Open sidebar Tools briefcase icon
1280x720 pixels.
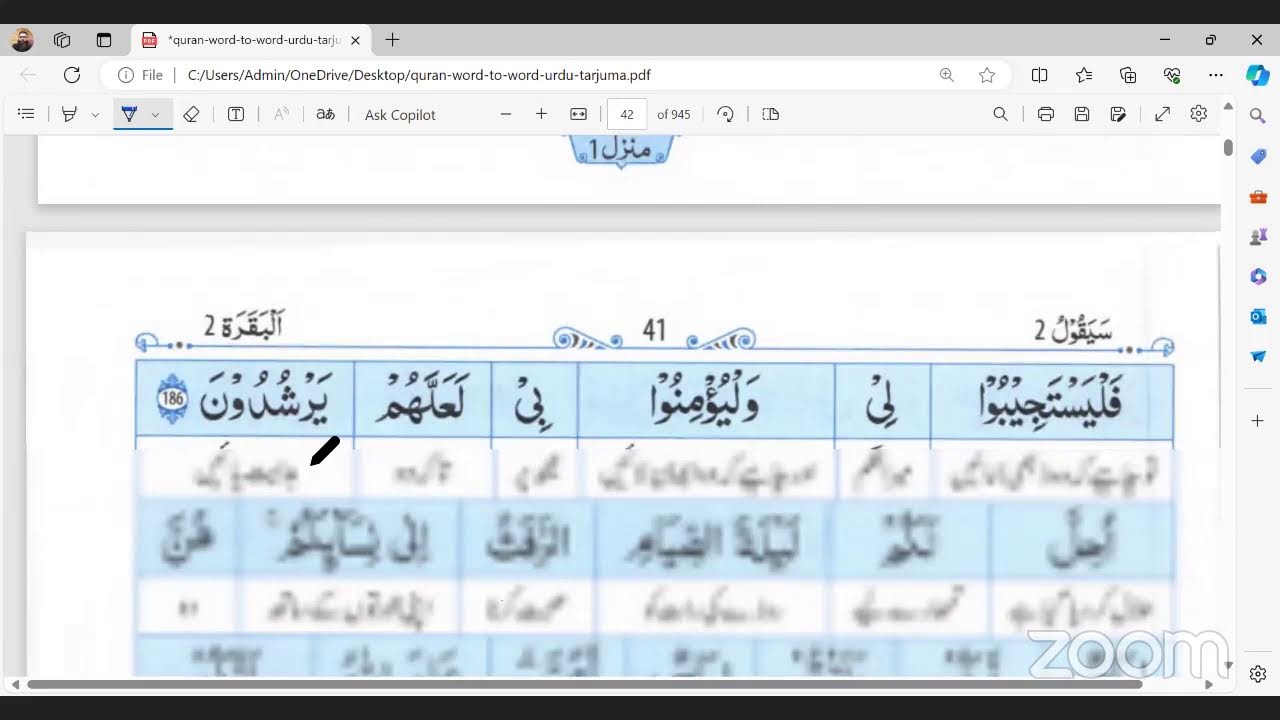(1258, 196)
